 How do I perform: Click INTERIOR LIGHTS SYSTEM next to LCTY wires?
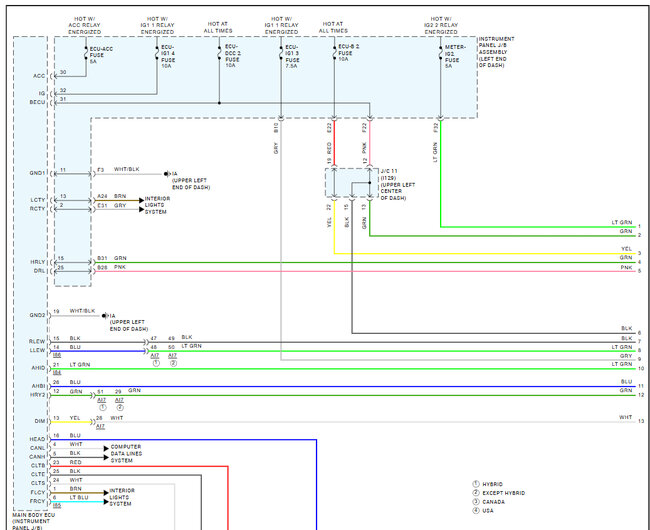157,205
